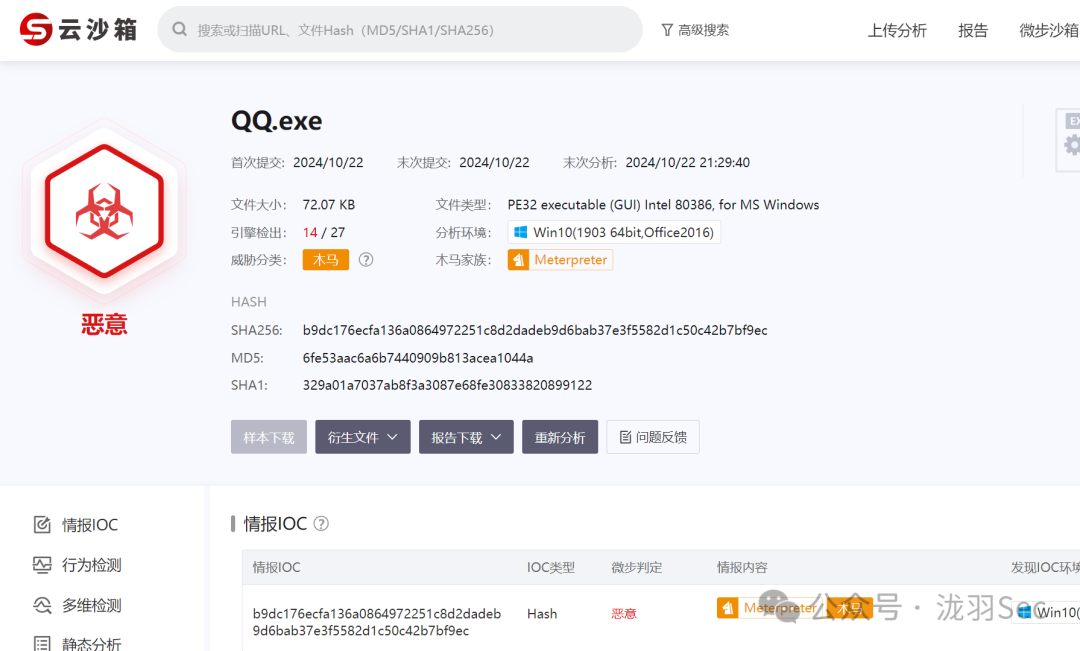Click the 问题反馈 button

[x=653, y=437]
